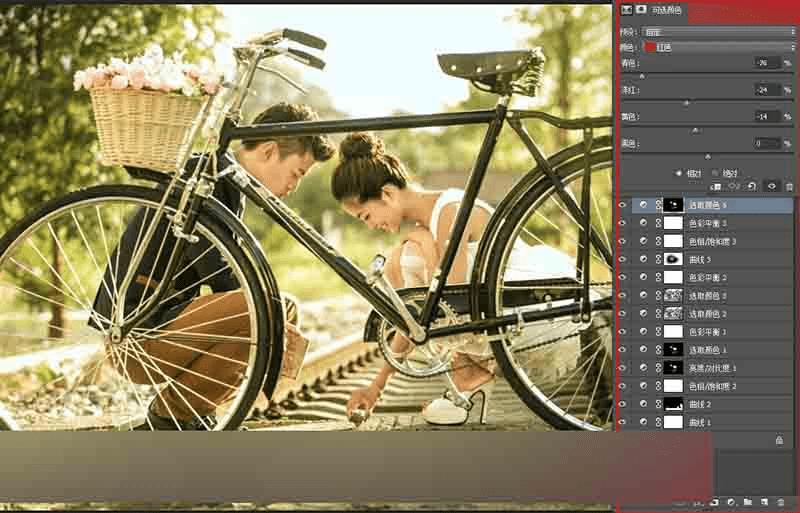Click the reset to adjustment defaults icon
The image size is (800, 513).
752,187
